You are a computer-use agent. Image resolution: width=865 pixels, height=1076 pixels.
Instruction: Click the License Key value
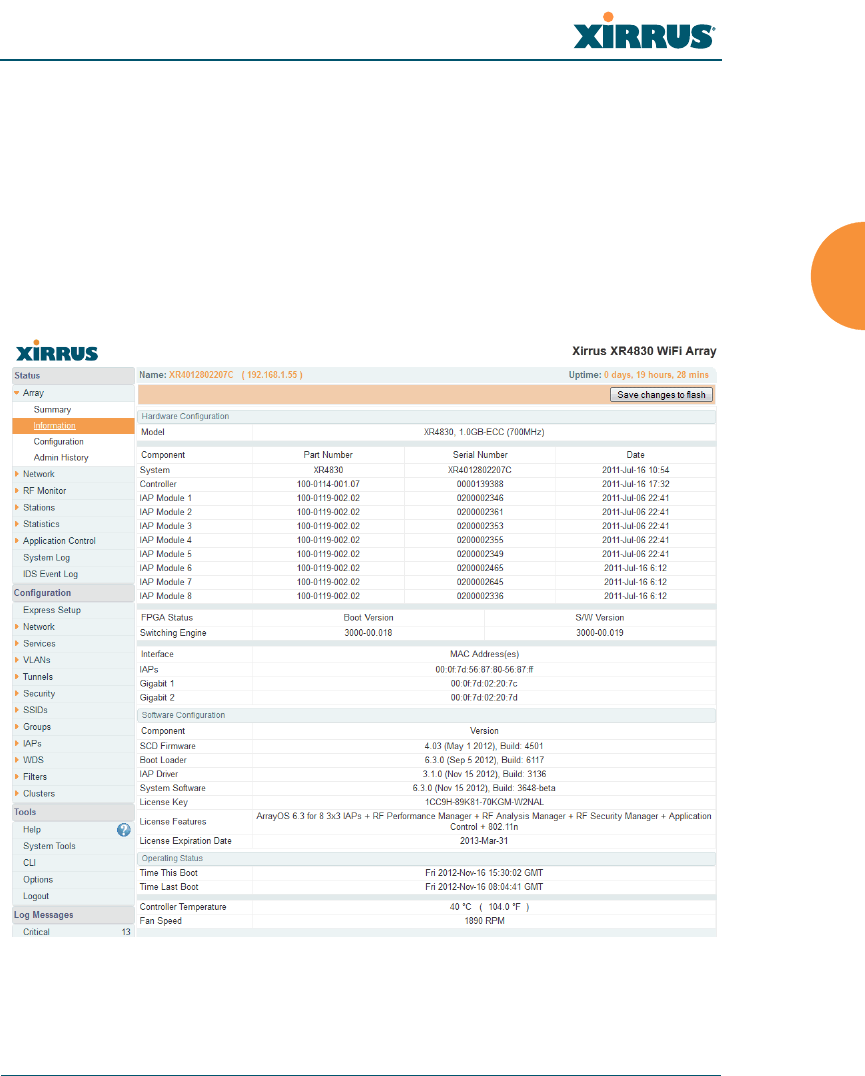(484, 802)
